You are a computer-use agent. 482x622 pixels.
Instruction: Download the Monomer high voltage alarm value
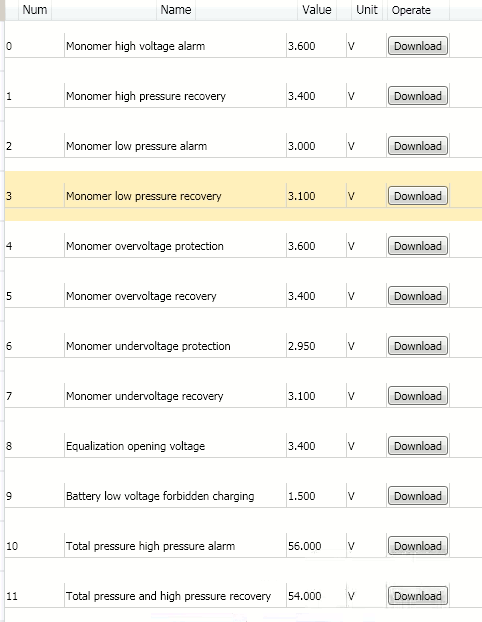[418, 46]
